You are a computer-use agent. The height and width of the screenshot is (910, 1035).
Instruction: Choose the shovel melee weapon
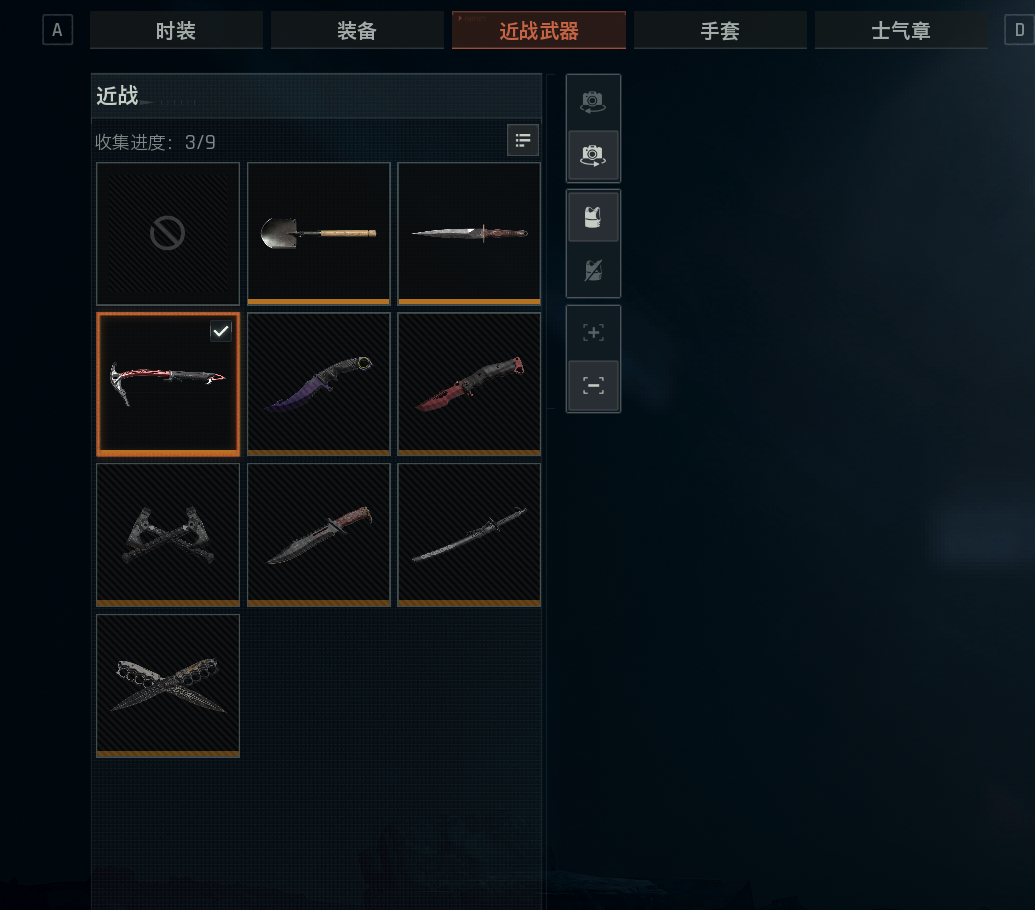click(319, 233)
